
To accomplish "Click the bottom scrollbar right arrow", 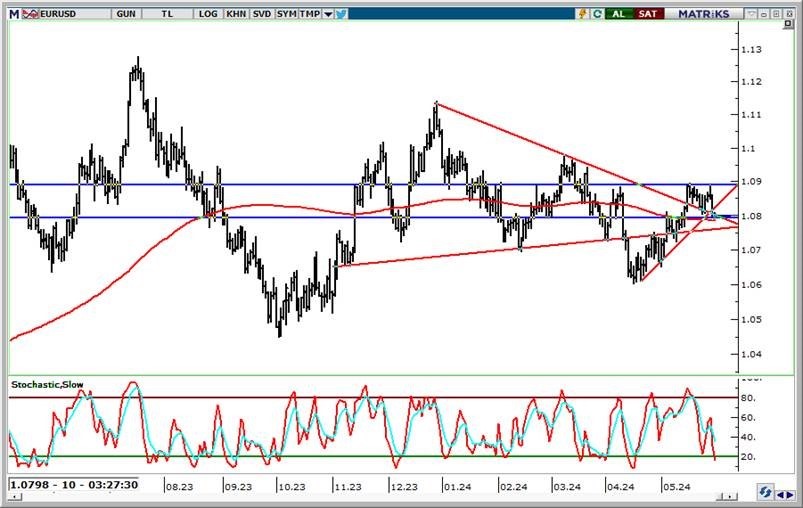I will pyautogui.click(x=732, y=497).
